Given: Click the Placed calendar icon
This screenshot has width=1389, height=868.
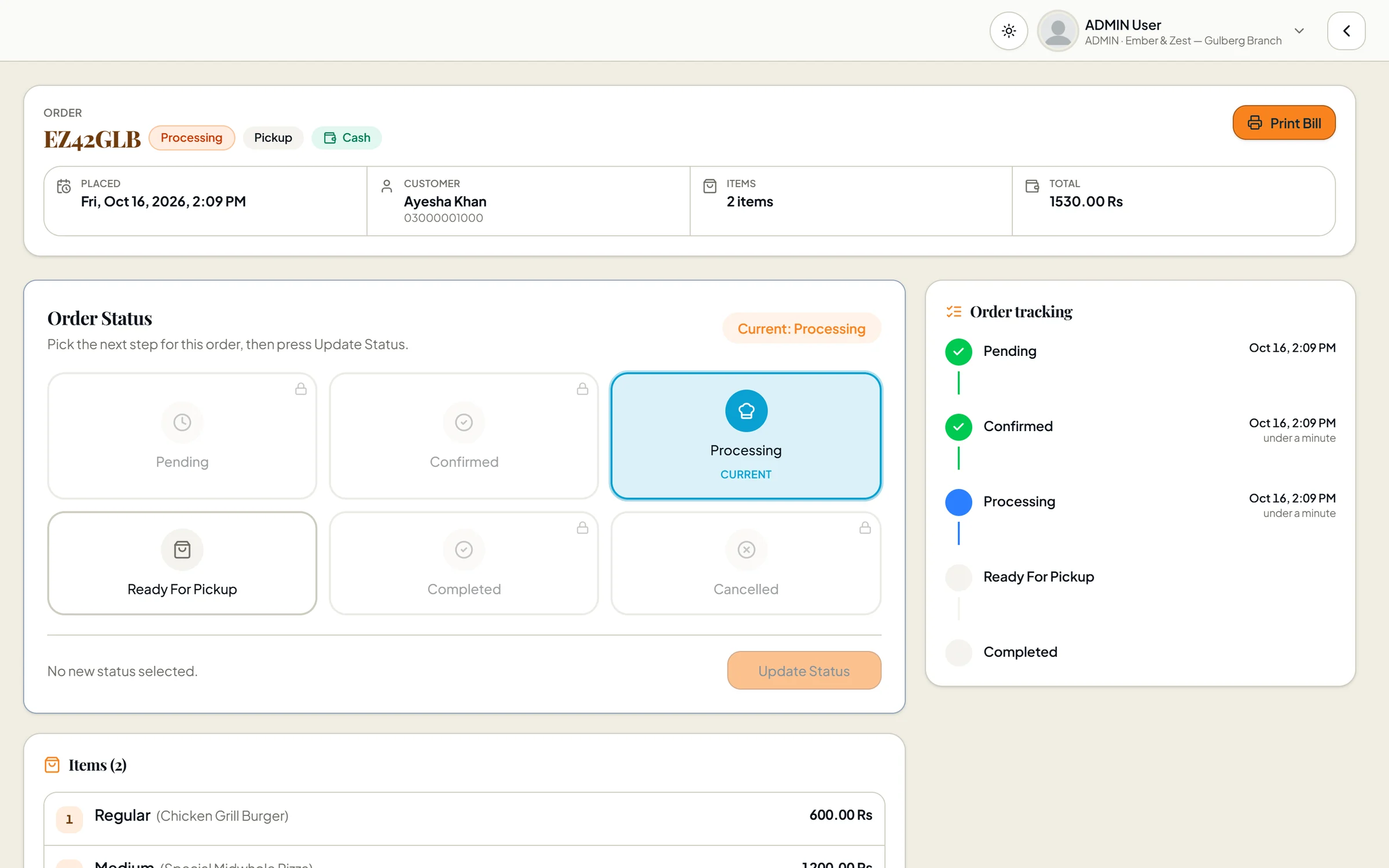Looking at the screenshot, I should [x=64, y=186].
